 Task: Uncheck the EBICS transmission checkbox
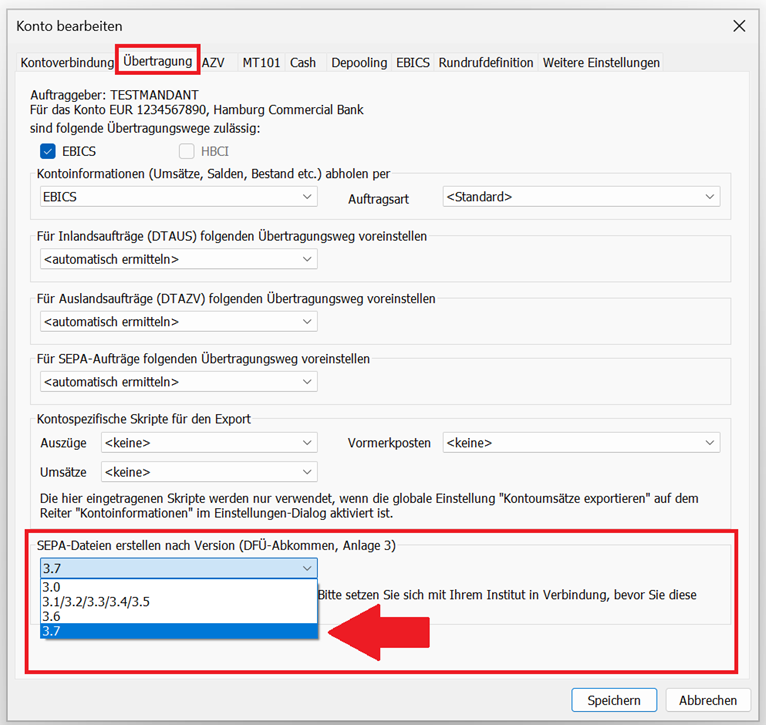48,151
